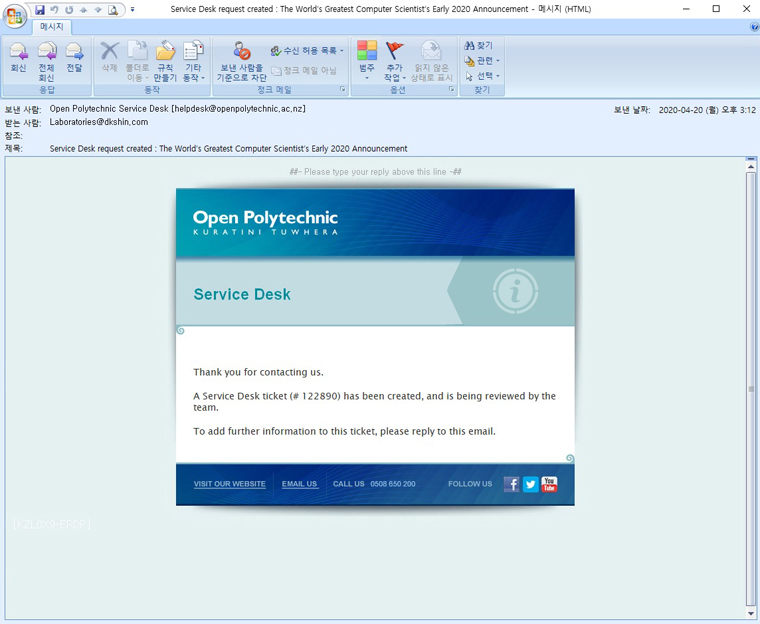The height and width of the screenshot is (624, 760).
Task: Click CALL US 0508 650 200 text
Action: click(x=374, y=484)
